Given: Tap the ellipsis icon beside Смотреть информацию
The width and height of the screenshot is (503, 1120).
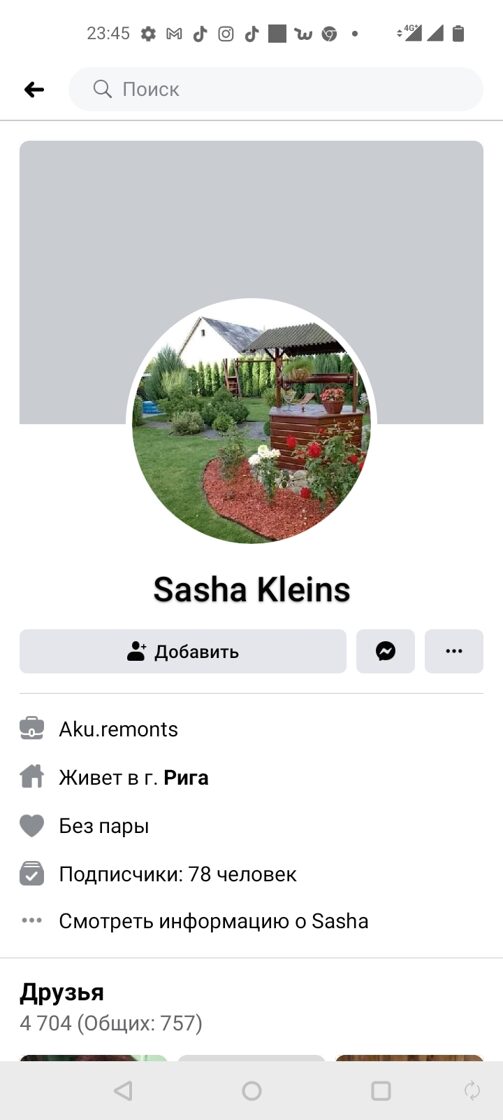Looking at the screenshot, I should coord(32,921).
